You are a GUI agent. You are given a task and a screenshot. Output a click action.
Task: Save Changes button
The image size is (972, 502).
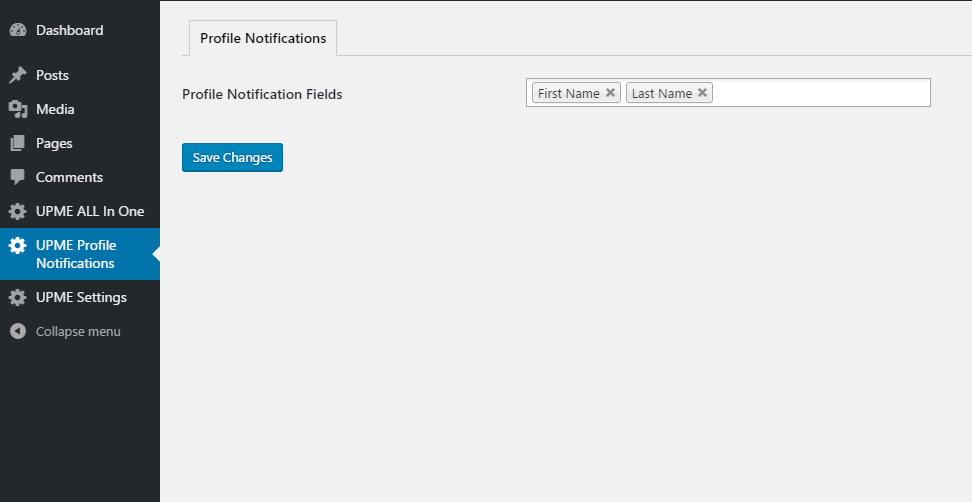[x=232, y=157]
